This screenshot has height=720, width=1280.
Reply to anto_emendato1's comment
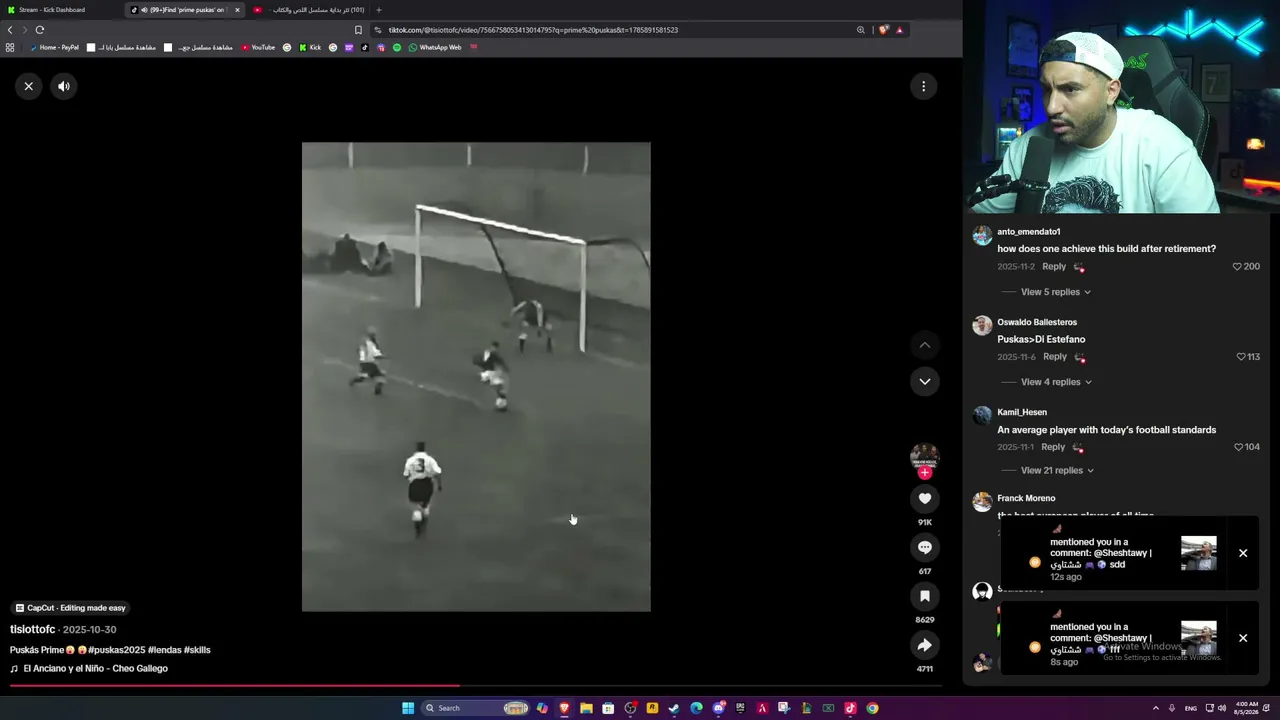point(1054,267)
